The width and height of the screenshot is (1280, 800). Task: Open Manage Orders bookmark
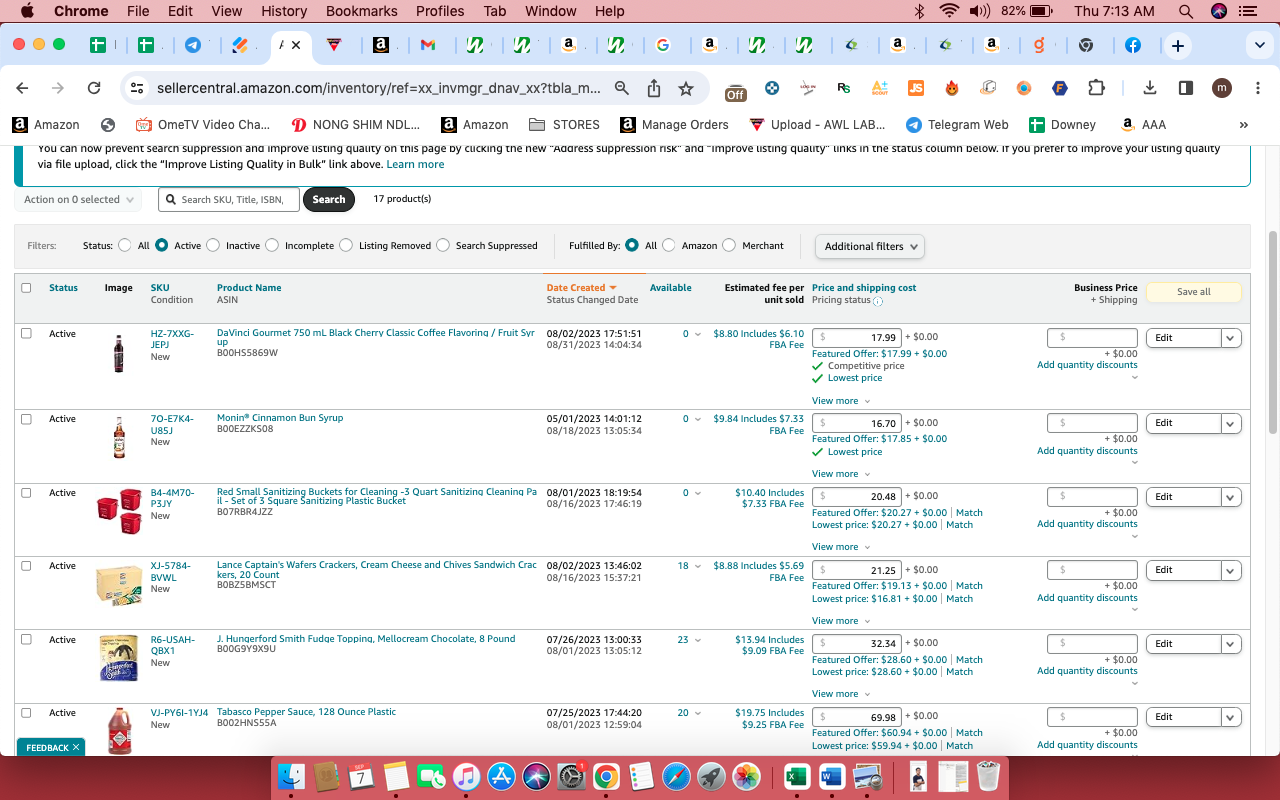[674, 125]
